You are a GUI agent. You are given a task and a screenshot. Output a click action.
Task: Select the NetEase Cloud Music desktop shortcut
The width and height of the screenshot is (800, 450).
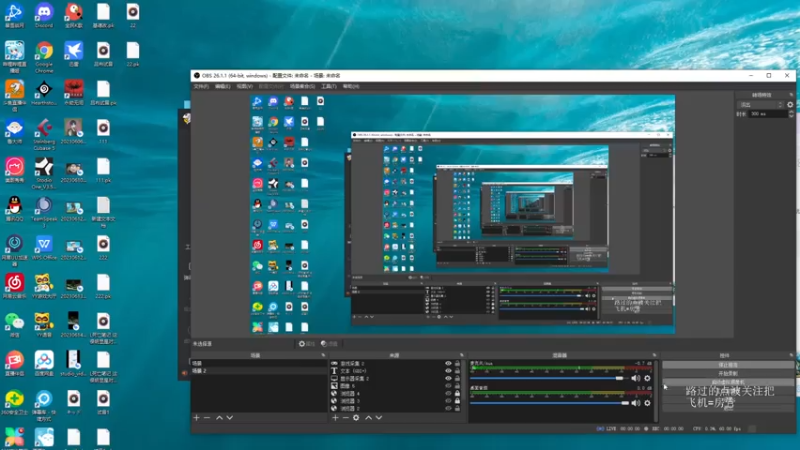tap(14, 286)
